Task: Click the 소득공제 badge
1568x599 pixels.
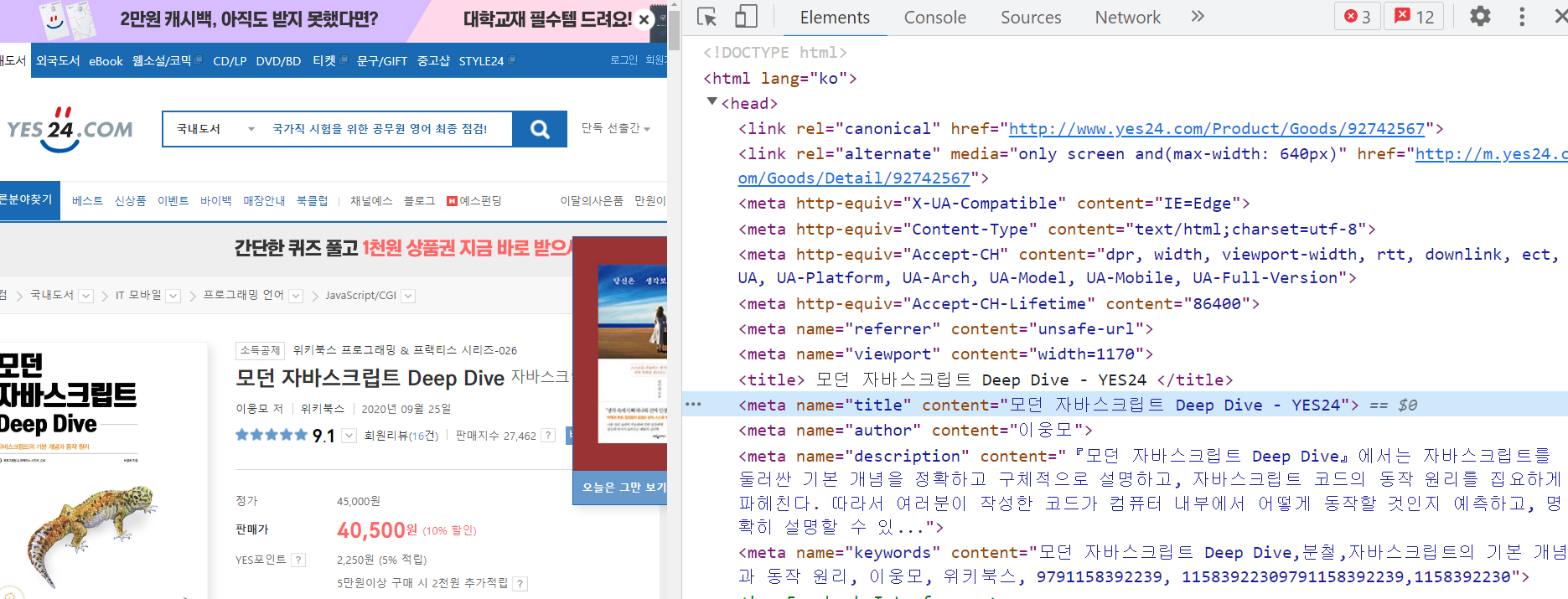Action: [x=260, y=350]
